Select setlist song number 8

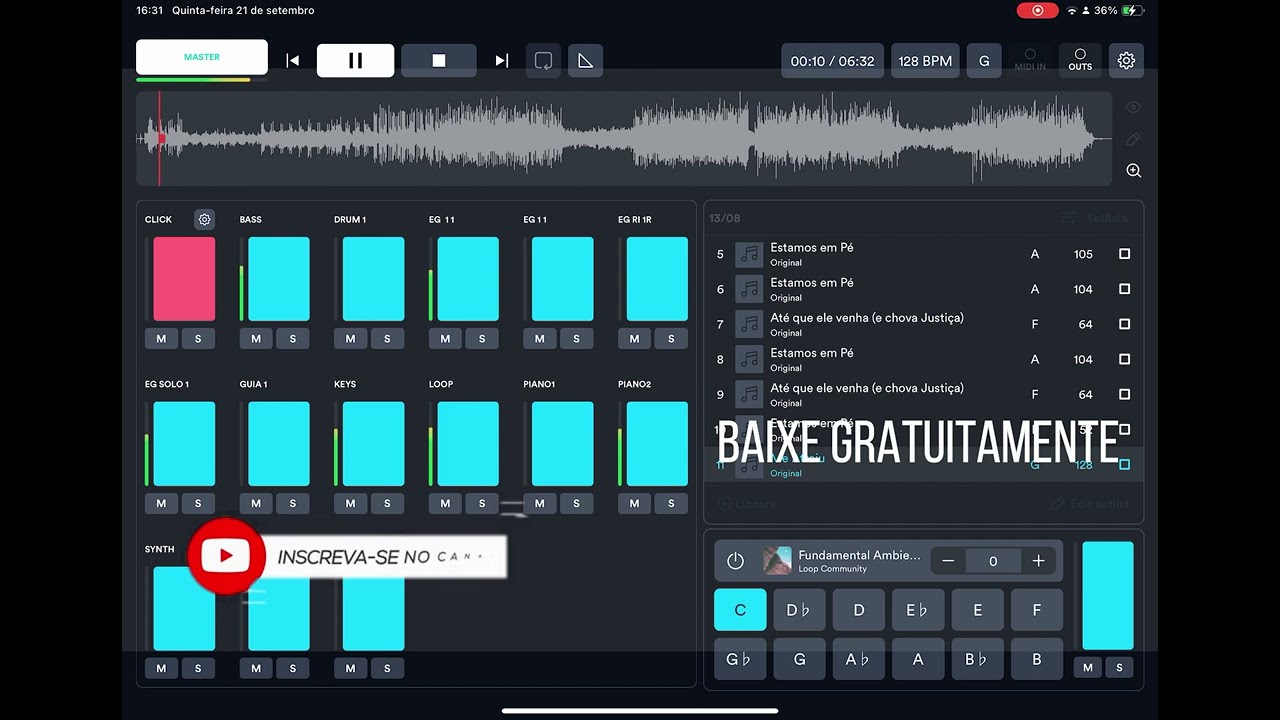click(924, 359)
